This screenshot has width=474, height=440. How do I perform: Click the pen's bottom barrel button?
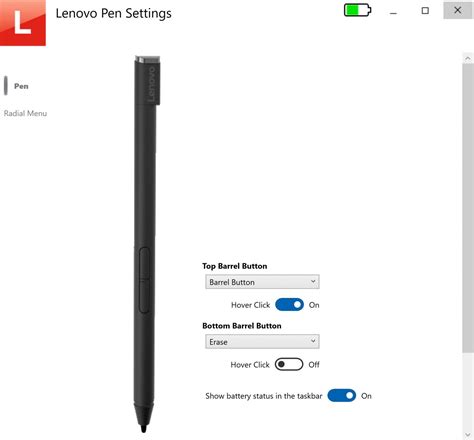pyautogui.click(x=144, y=296)
